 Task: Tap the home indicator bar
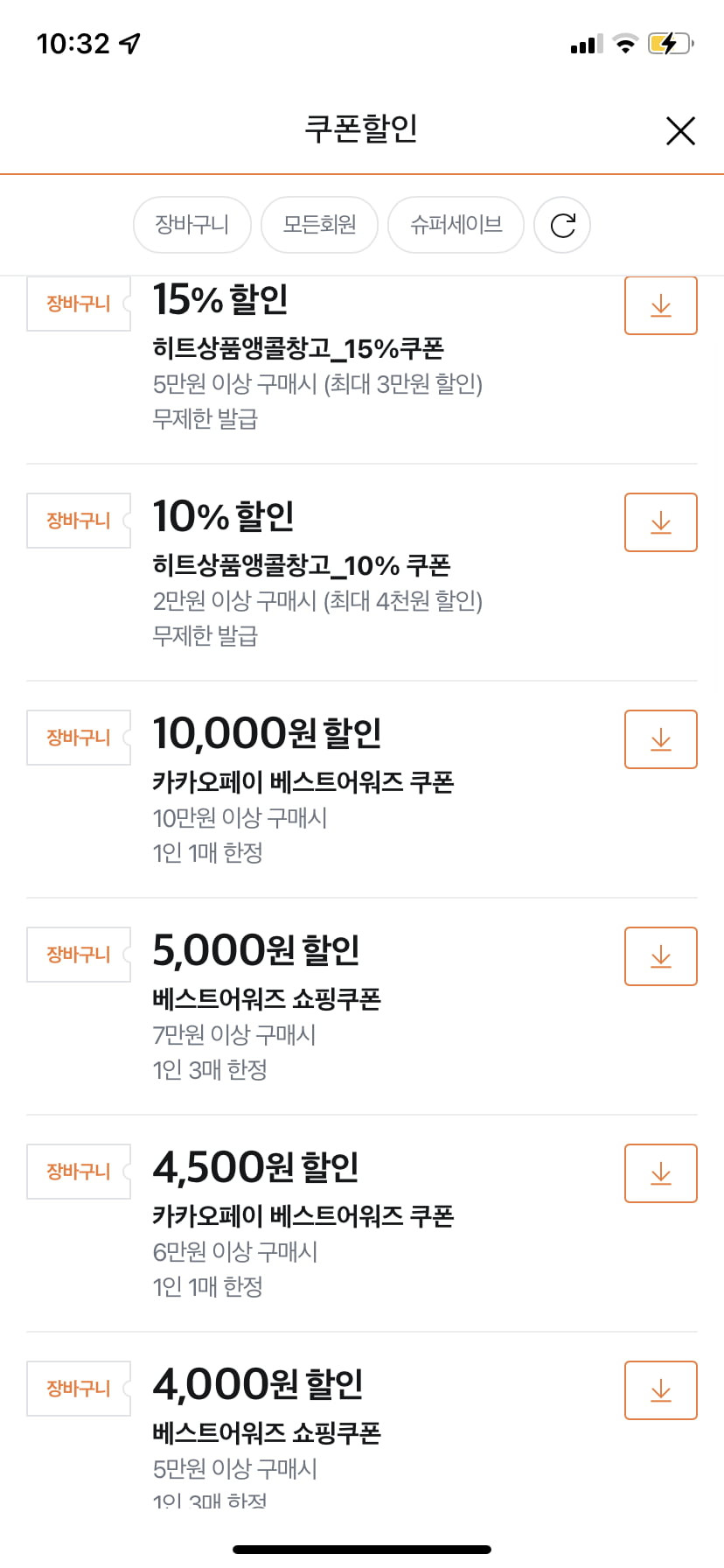(x=362, y=1549)
